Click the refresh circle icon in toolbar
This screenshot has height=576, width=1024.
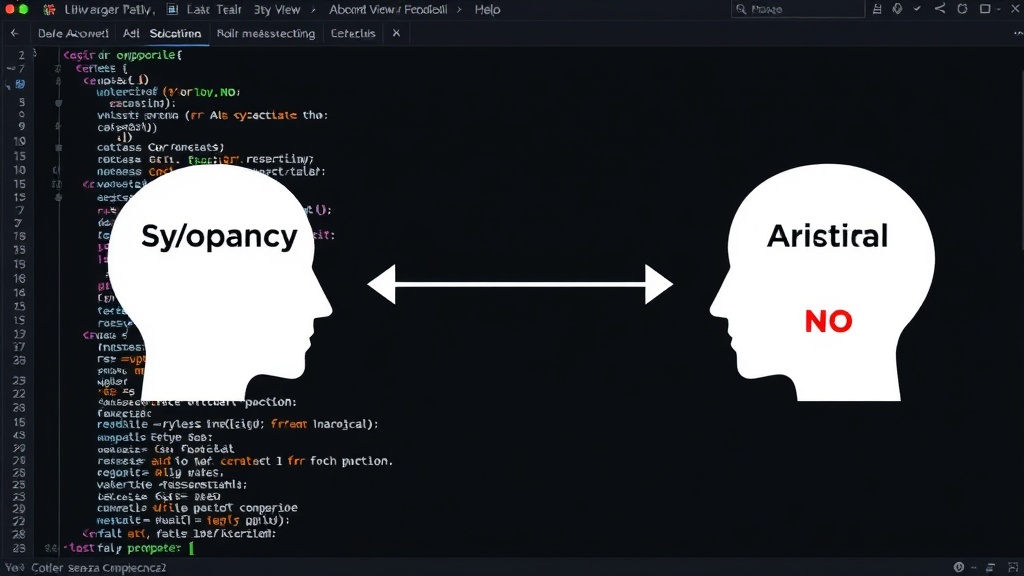click(x=962, y=9)
